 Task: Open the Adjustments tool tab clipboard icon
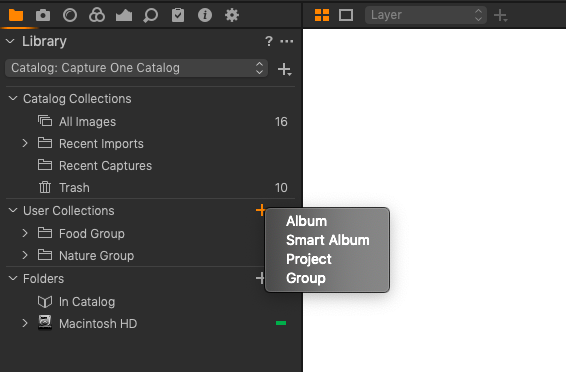(178, 15)
